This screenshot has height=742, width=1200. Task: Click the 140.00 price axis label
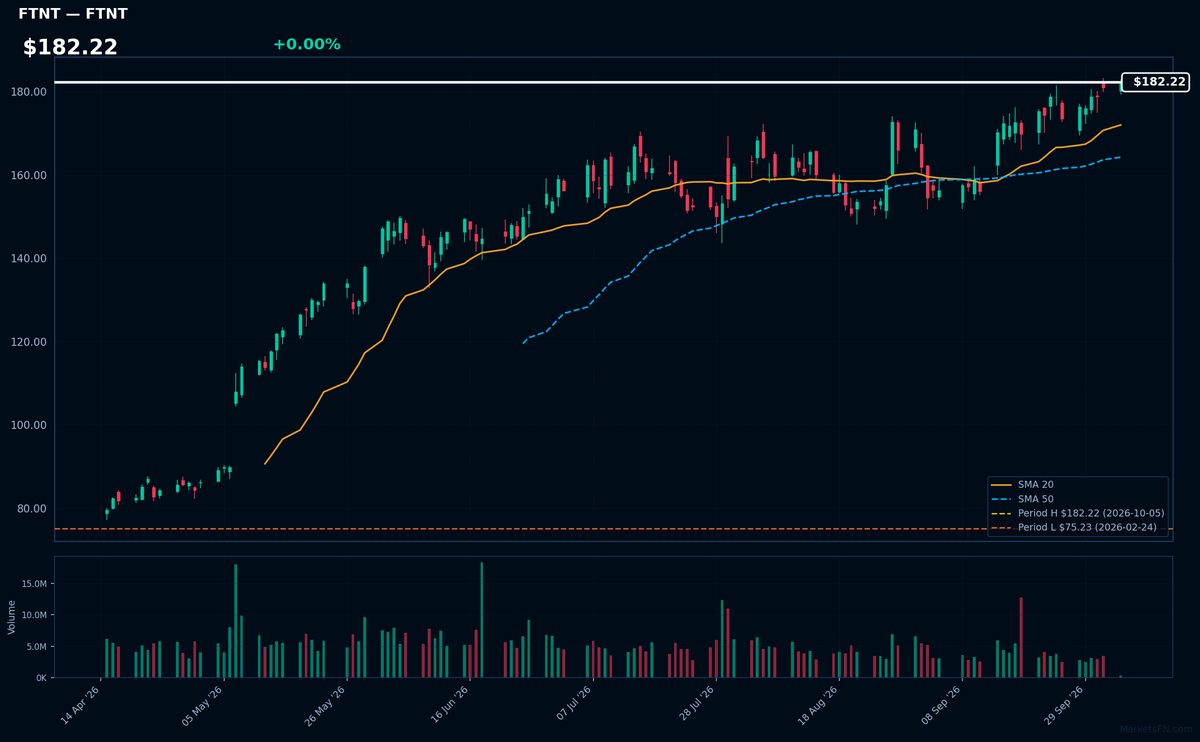(x=30, y=258)
